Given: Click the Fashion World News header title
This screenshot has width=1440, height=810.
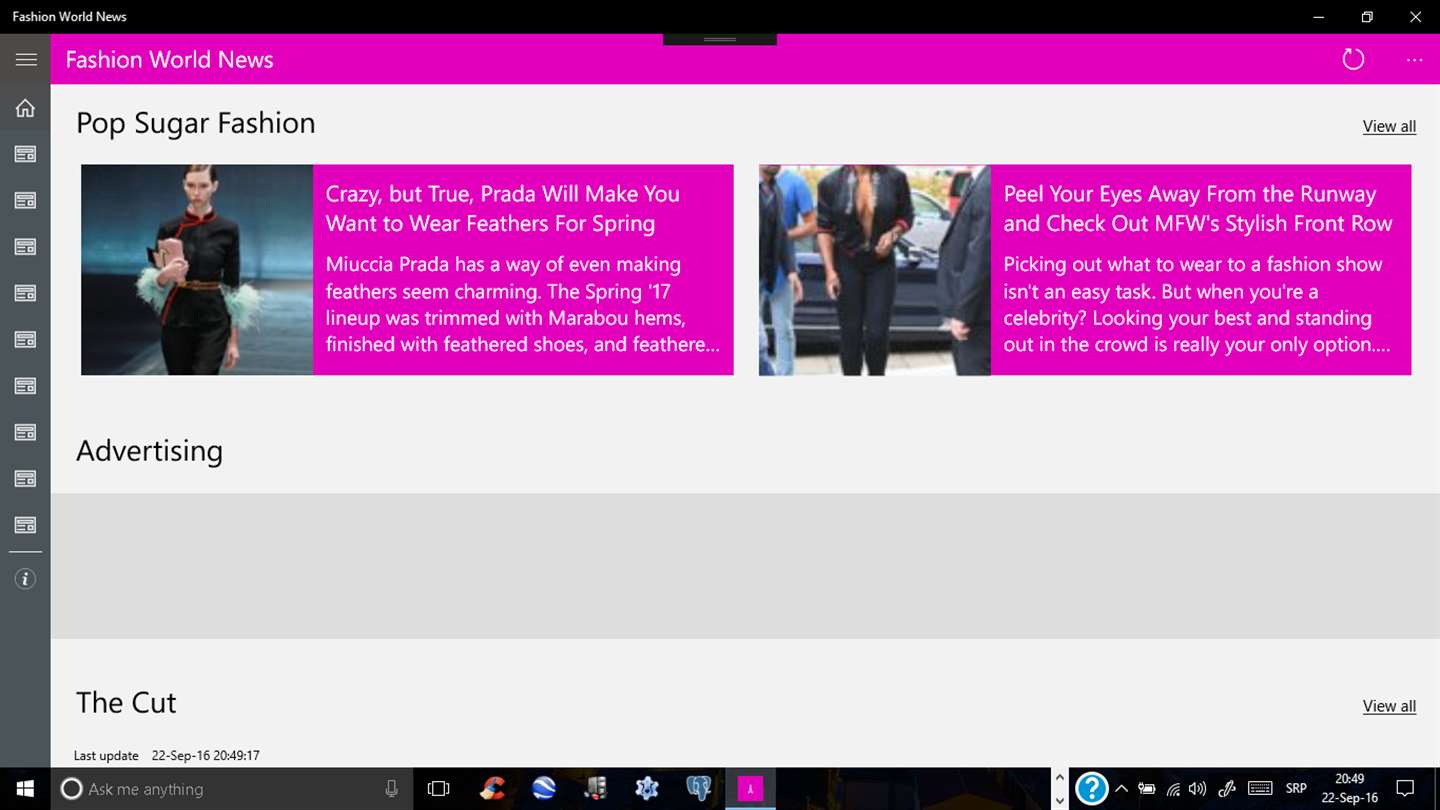Looking at the screenshot, I should [x=169, y=60].
